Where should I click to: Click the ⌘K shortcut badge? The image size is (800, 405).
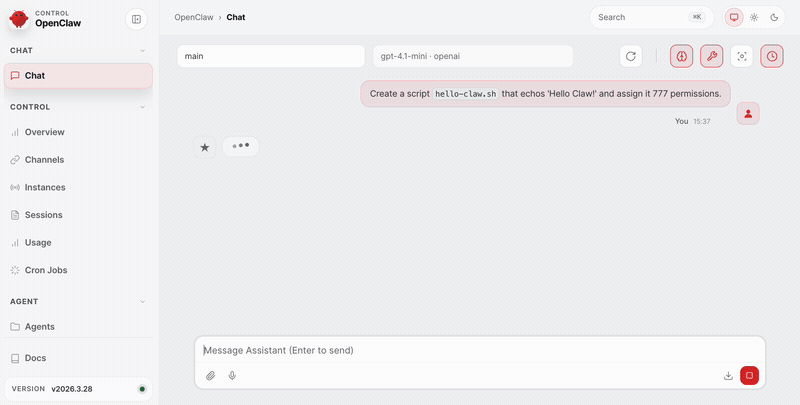tap(697, 17)
